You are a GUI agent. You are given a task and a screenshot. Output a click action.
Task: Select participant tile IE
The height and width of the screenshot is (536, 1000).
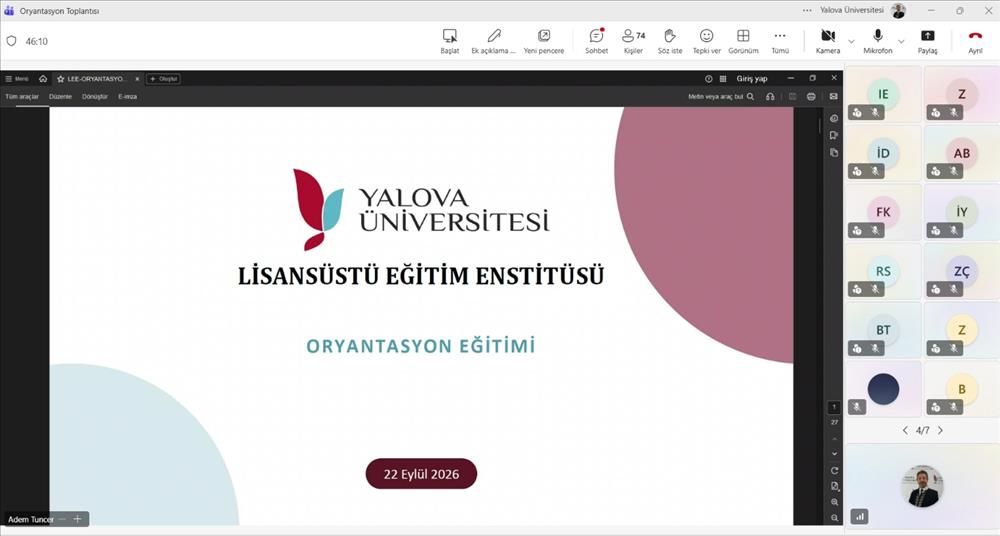[x=883, y=94]
